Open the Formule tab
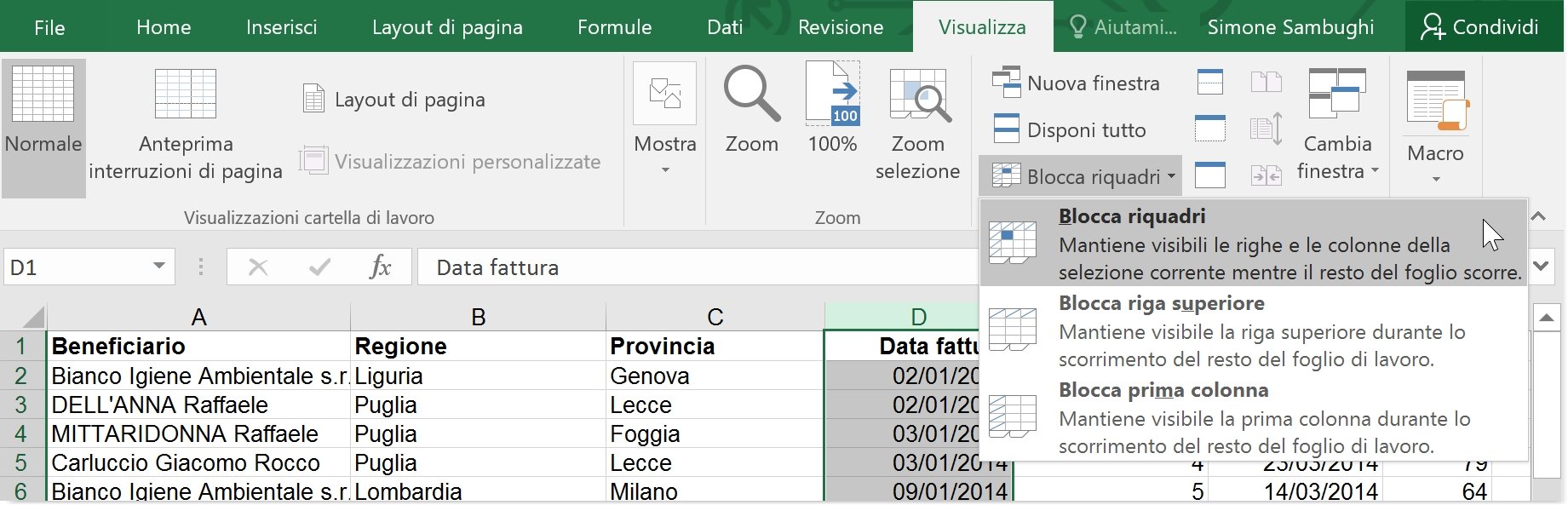1568x505 pixels. tap(614, 27)
